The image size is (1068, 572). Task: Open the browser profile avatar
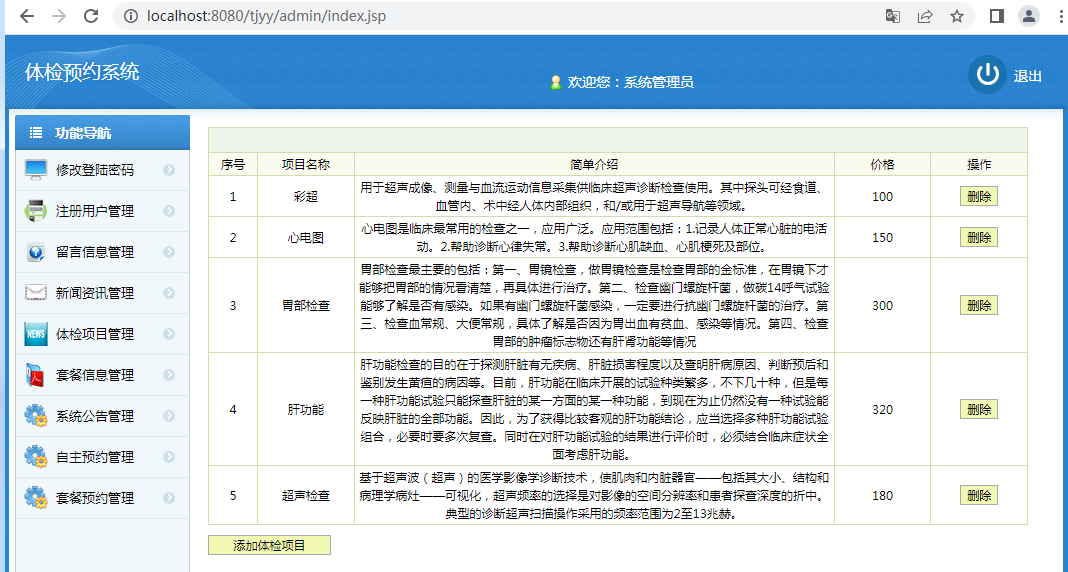pos(1029,16)
